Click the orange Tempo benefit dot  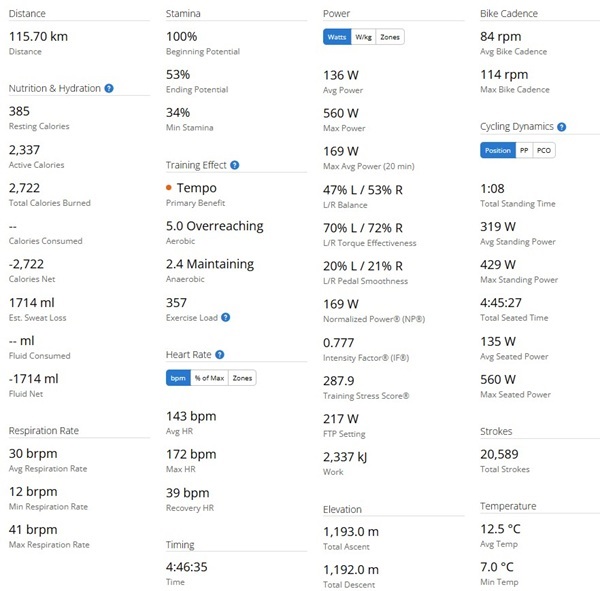[169, 188]
